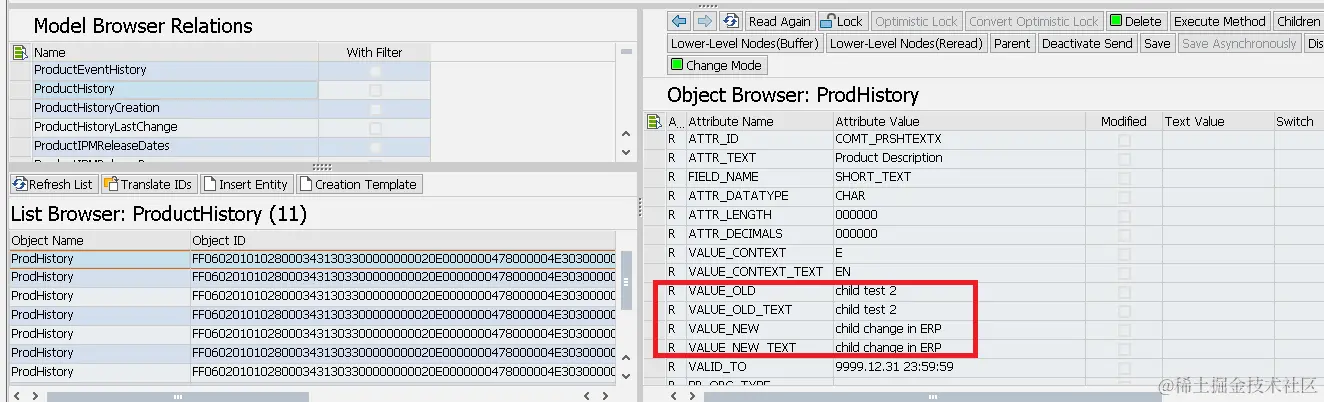The image size is (1324, 402).
Task: Click the refresh icon next to Read Again
Action: pos(730,21)
